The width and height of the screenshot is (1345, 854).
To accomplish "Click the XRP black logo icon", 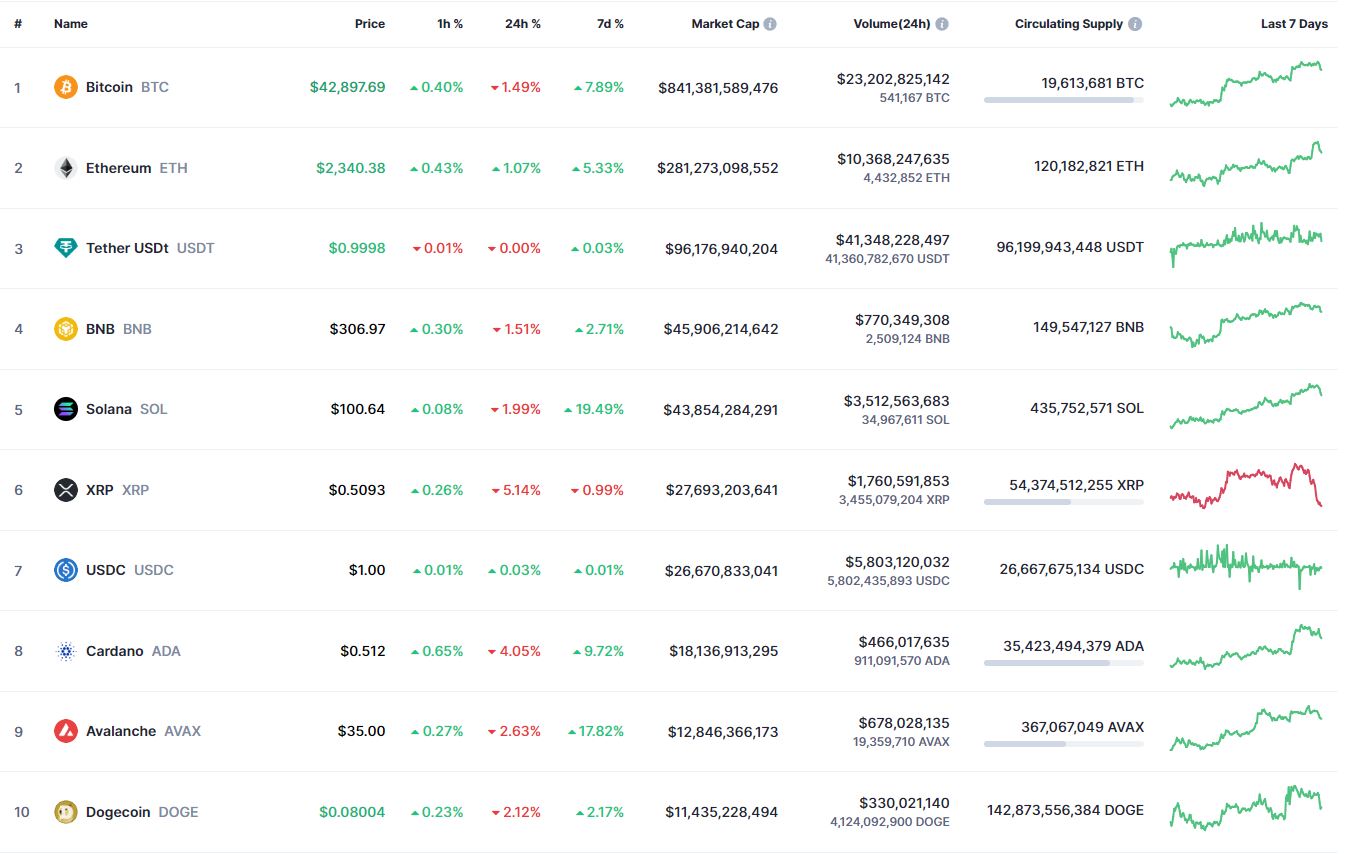I will 65,490.
